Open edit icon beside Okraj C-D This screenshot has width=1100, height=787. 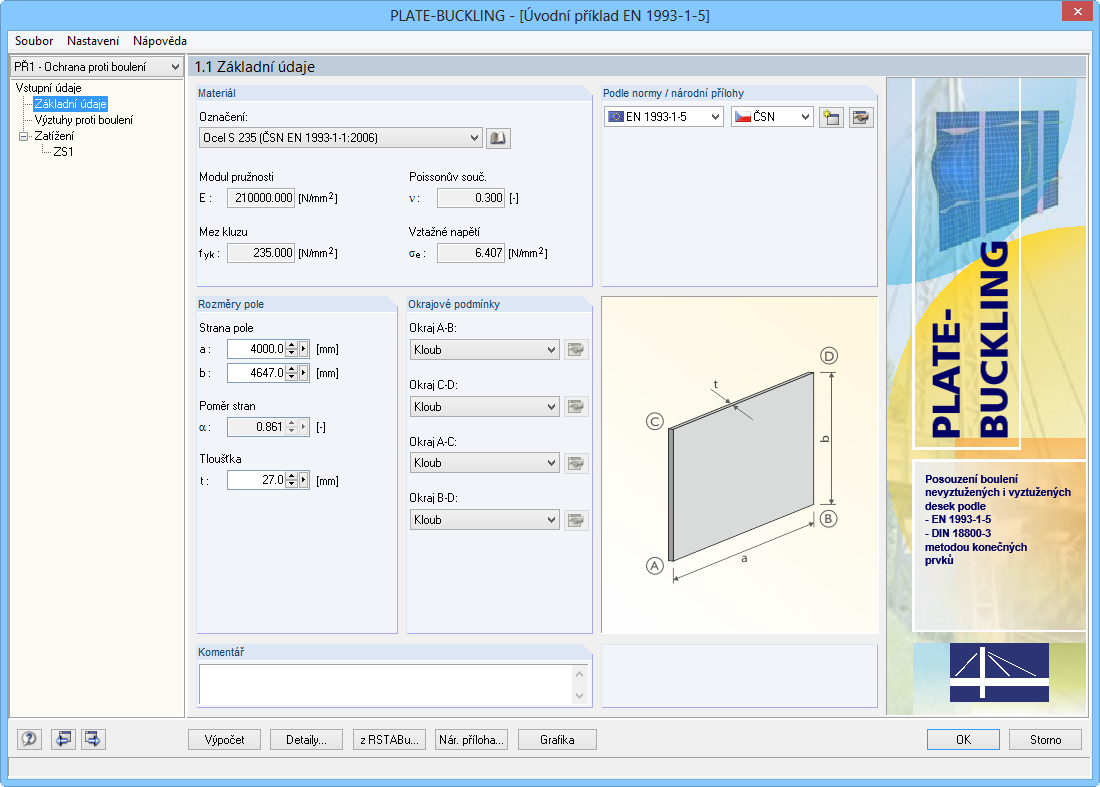[x=575, y=406]
